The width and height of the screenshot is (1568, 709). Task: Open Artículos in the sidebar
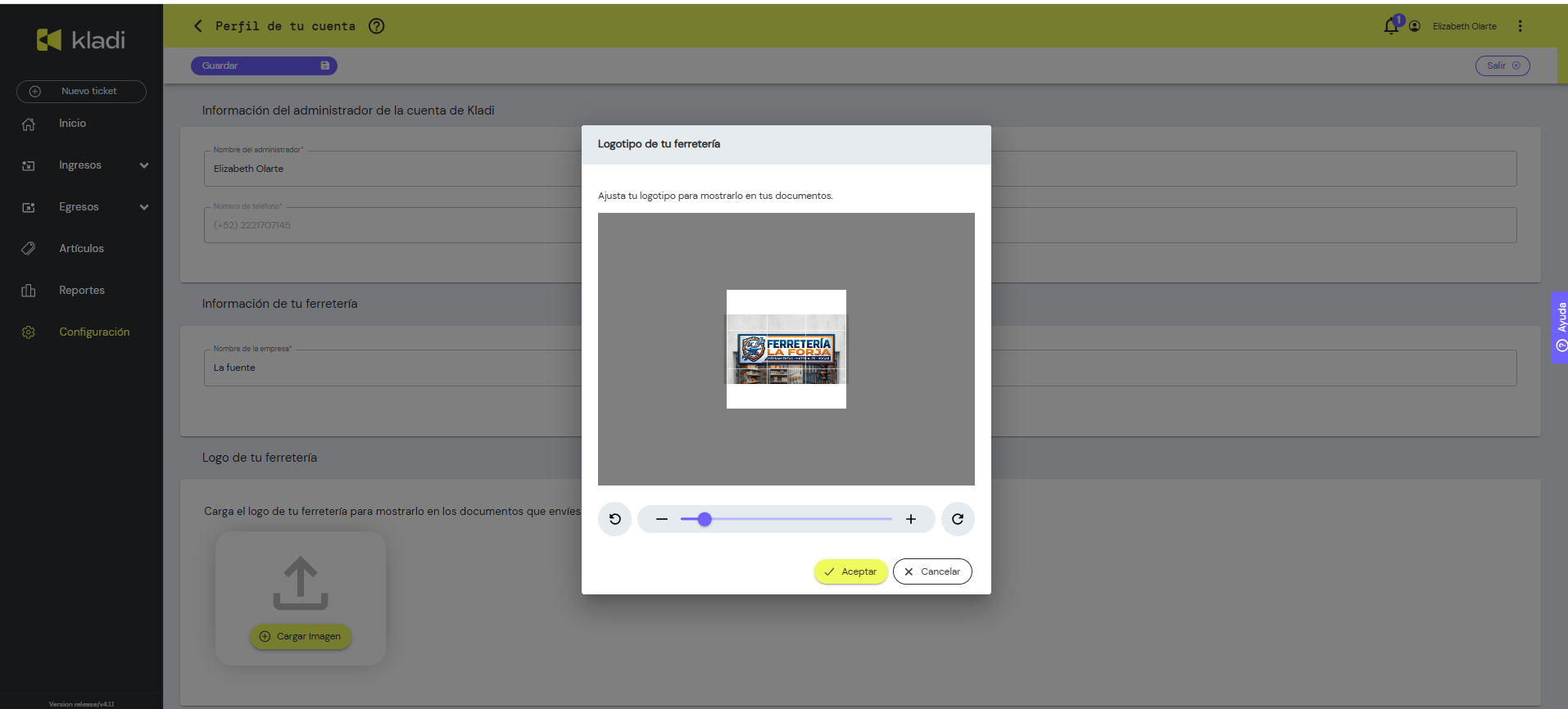tap(81, 249)
